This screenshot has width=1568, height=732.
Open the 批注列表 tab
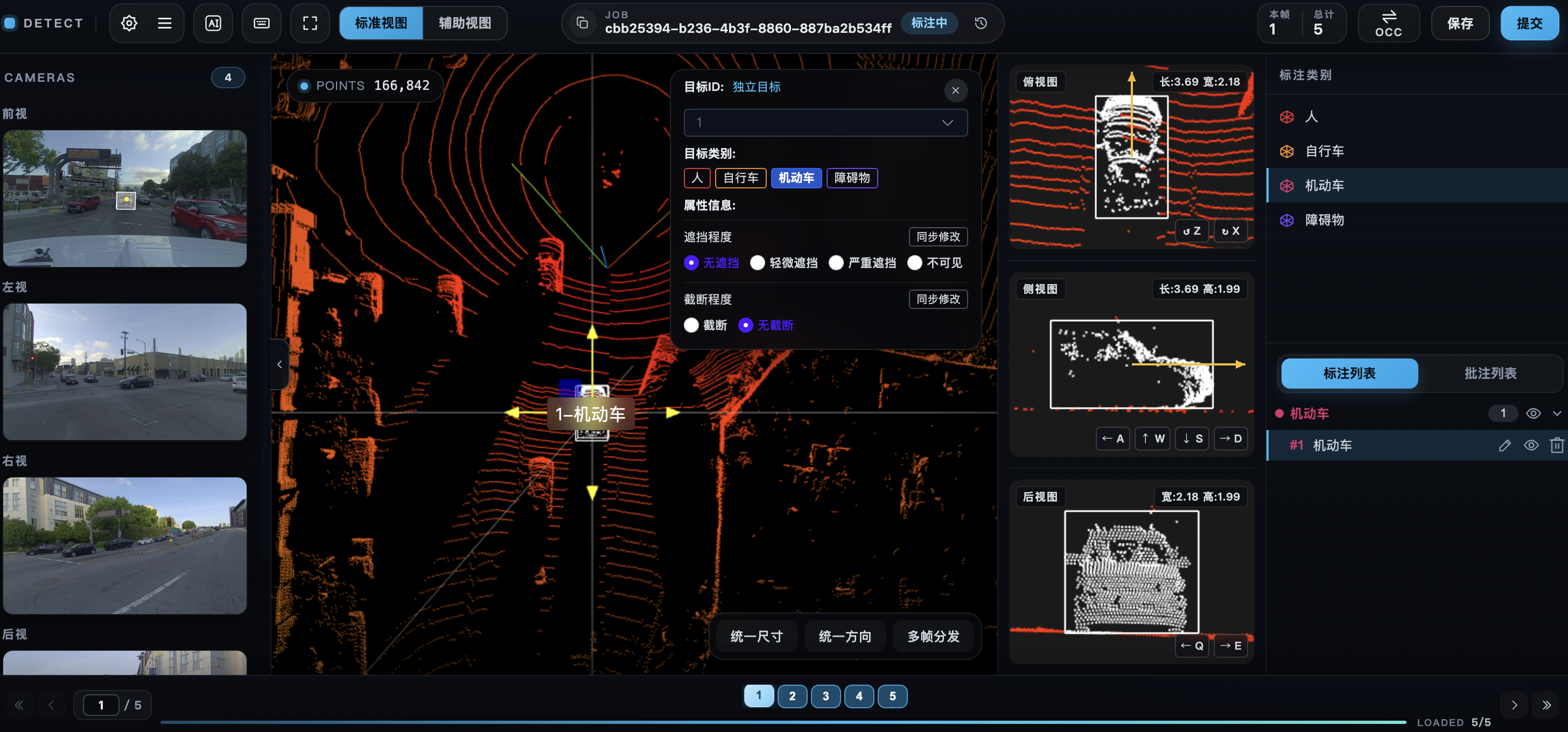coord(1489,374)
